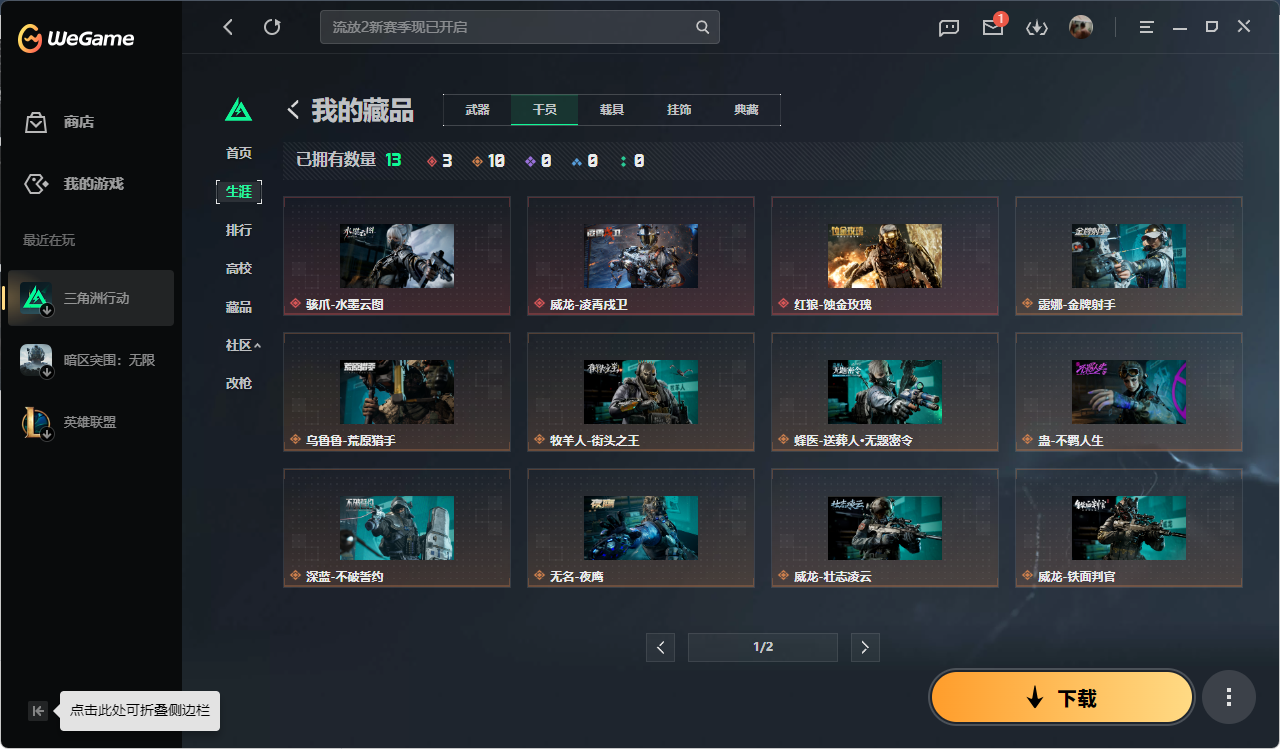Open the 红狼-蚀金玫瑰 skin card
This screenshot has height=749, width=1280.
[x=885, y=255]
